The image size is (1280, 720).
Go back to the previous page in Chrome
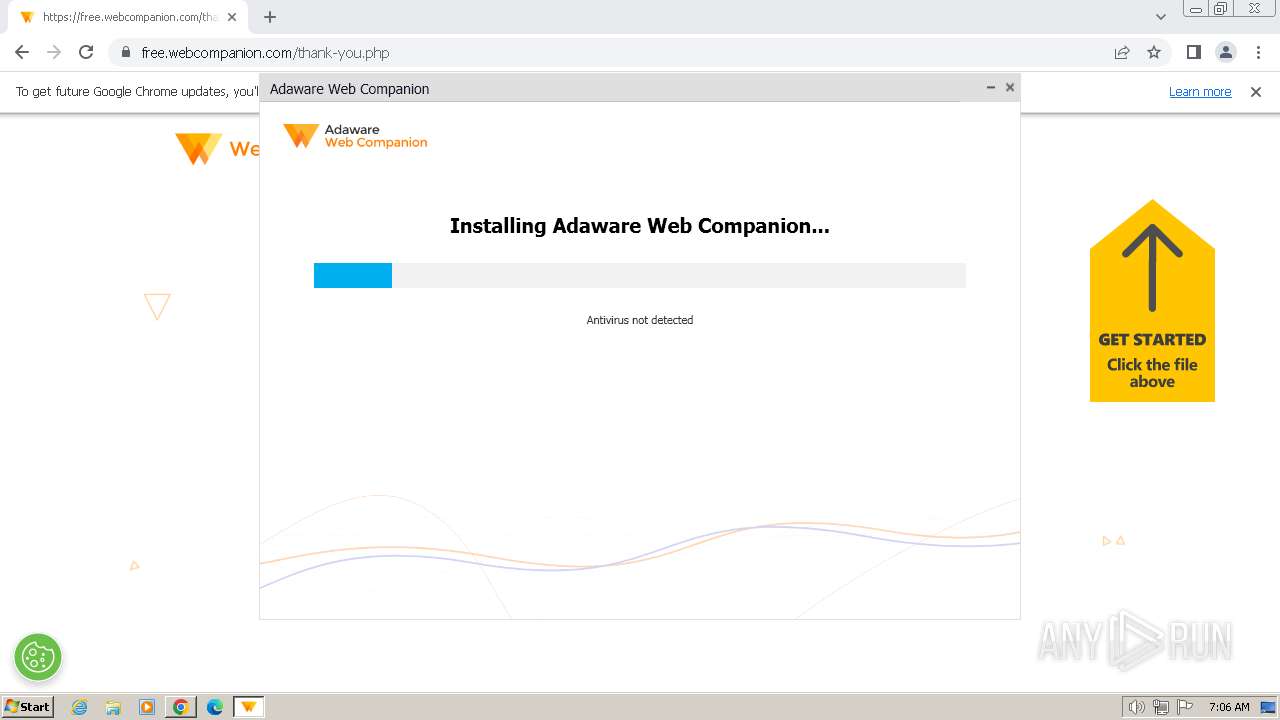22,52
